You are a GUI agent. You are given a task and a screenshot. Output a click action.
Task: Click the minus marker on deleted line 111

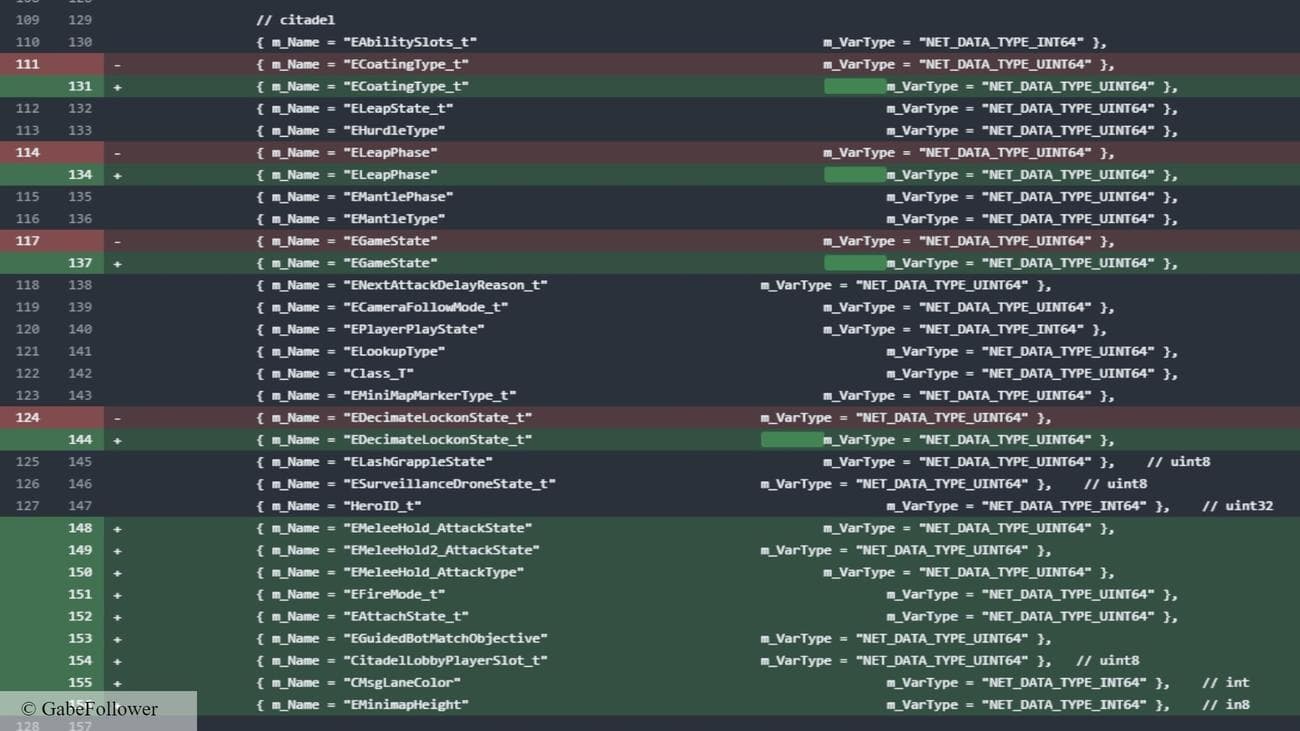pyautogui.click(x=117, y=64)
